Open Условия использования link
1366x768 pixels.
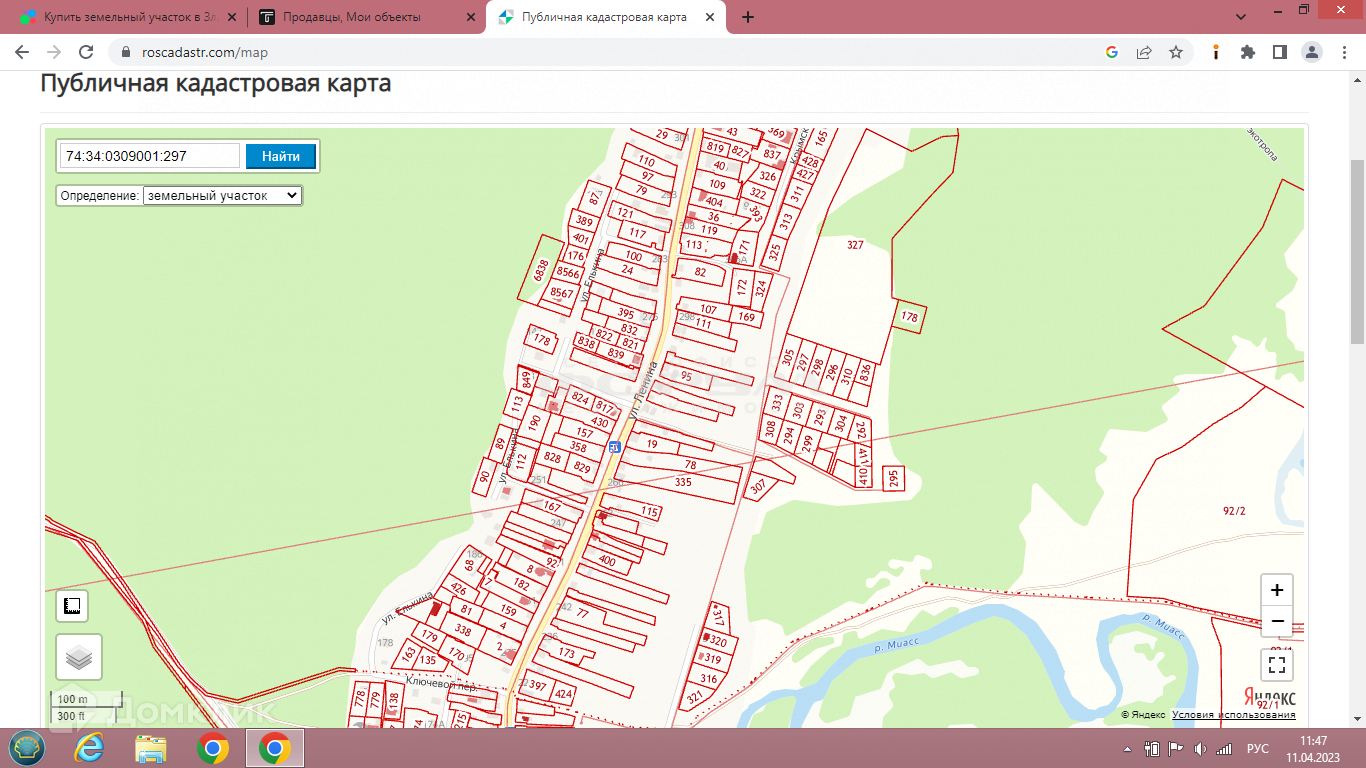pos(1234,715)
